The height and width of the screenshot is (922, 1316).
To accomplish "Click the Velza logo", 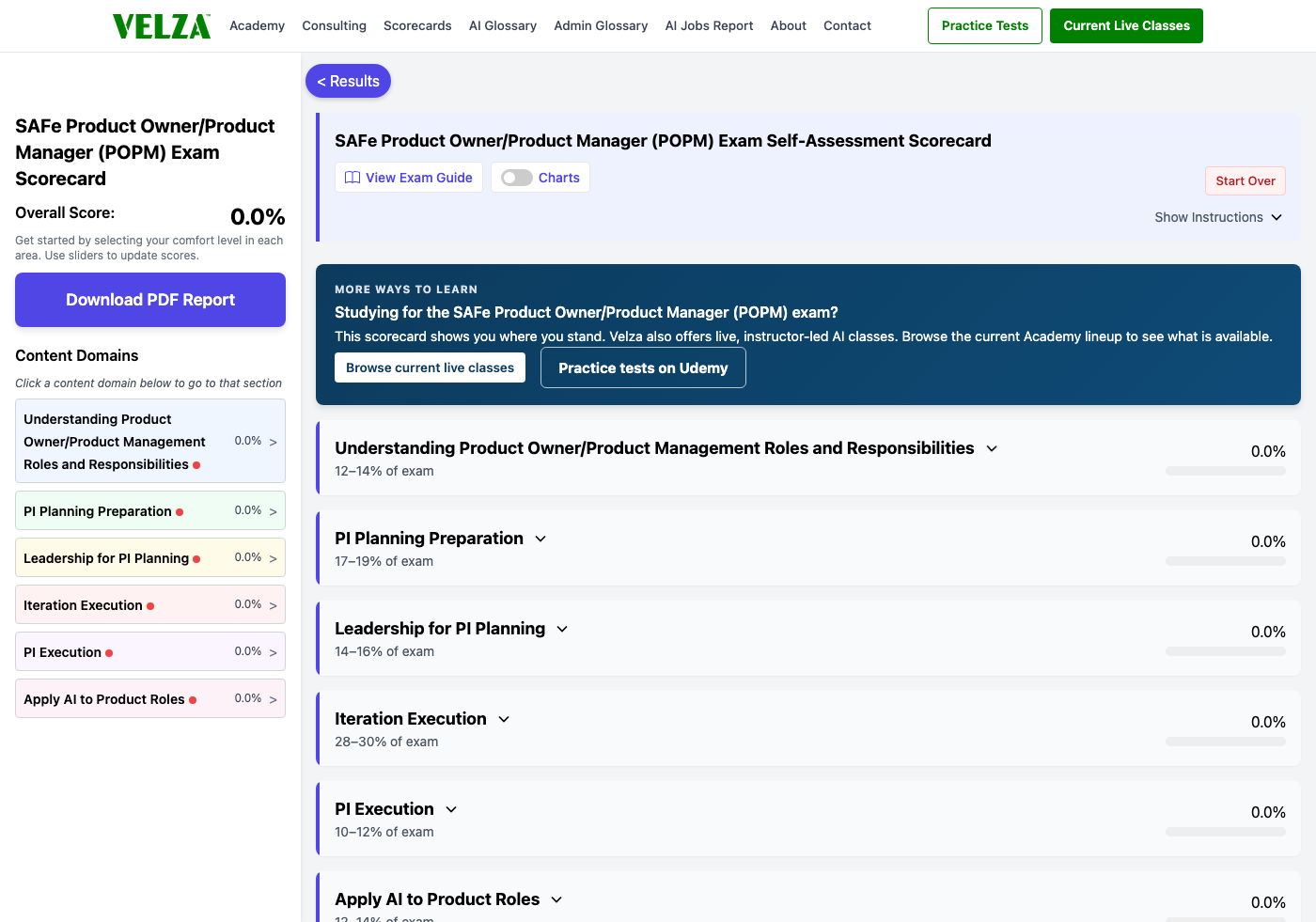I will [162, 26].
